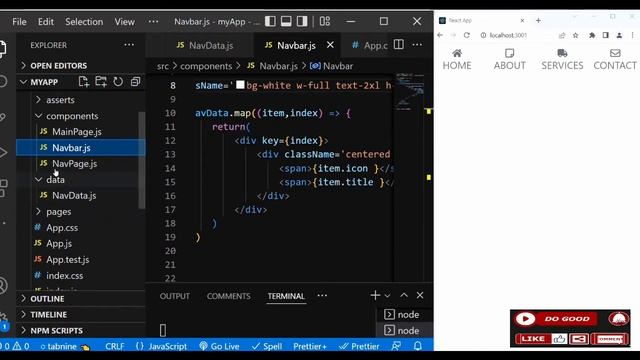This screenshot has height=360, width=640.
Task: Toggle the primary sidebar layout icon
Action: click(x=270, y=21)
